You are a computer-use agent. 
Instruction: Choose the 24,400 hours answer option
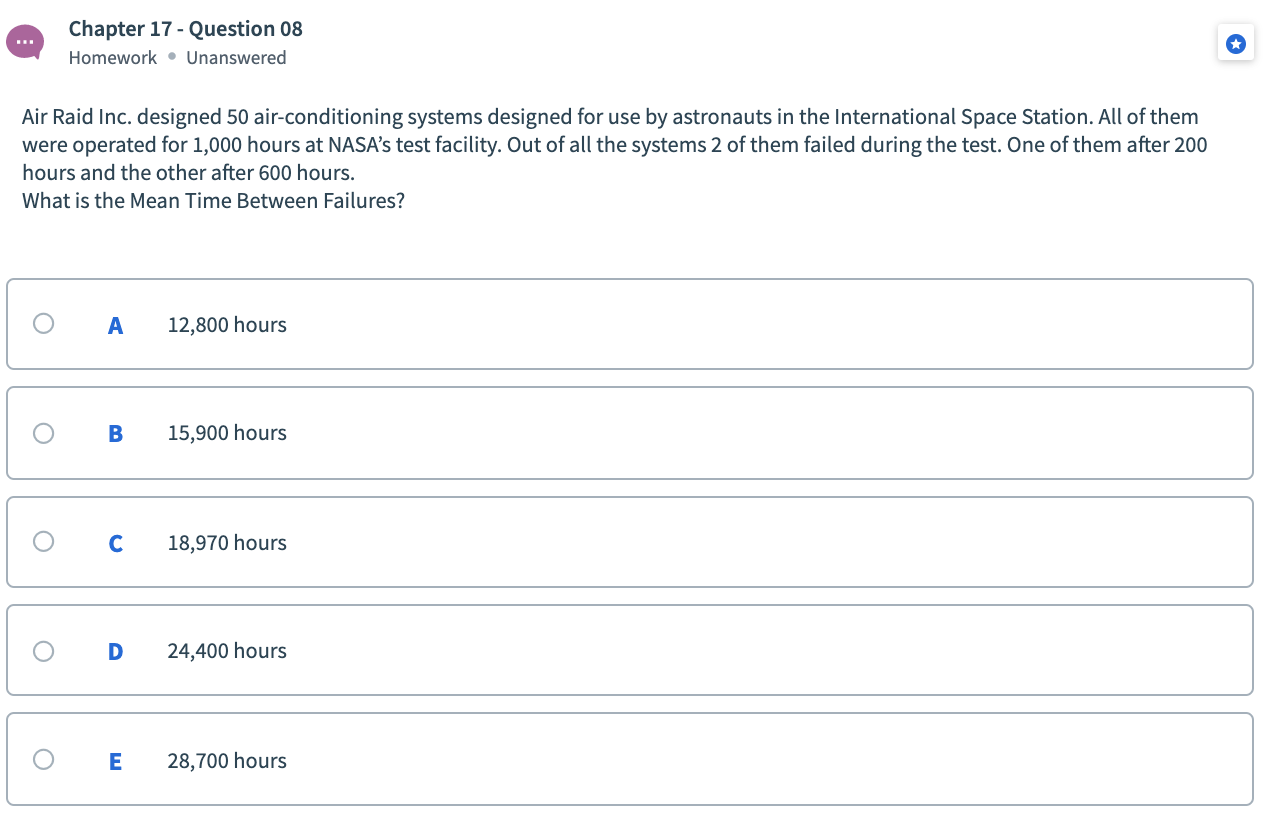tap(227, 650)
